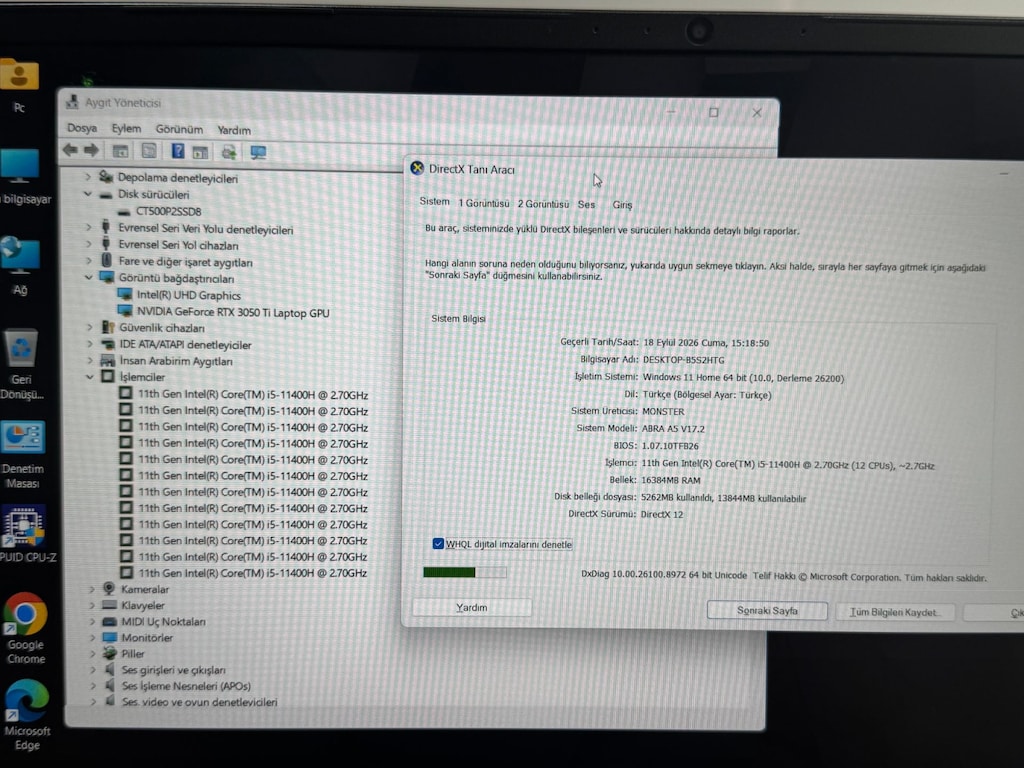Select Ses İşleme Nesneleri (APOs) item
1024x768 pixels.
[x=186, y=686]
